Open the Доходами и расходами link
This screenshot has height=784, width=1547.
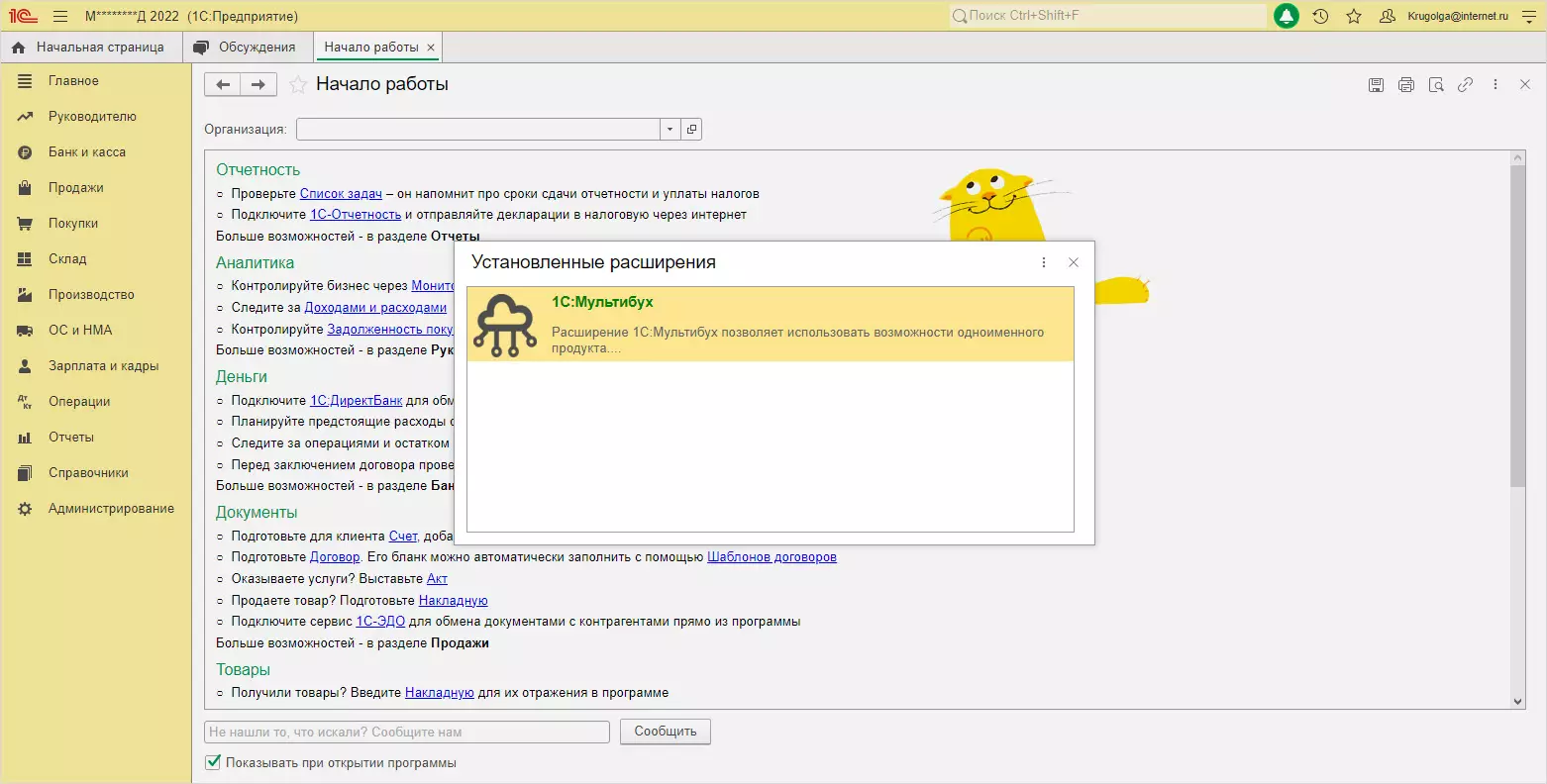pos(375,308)
